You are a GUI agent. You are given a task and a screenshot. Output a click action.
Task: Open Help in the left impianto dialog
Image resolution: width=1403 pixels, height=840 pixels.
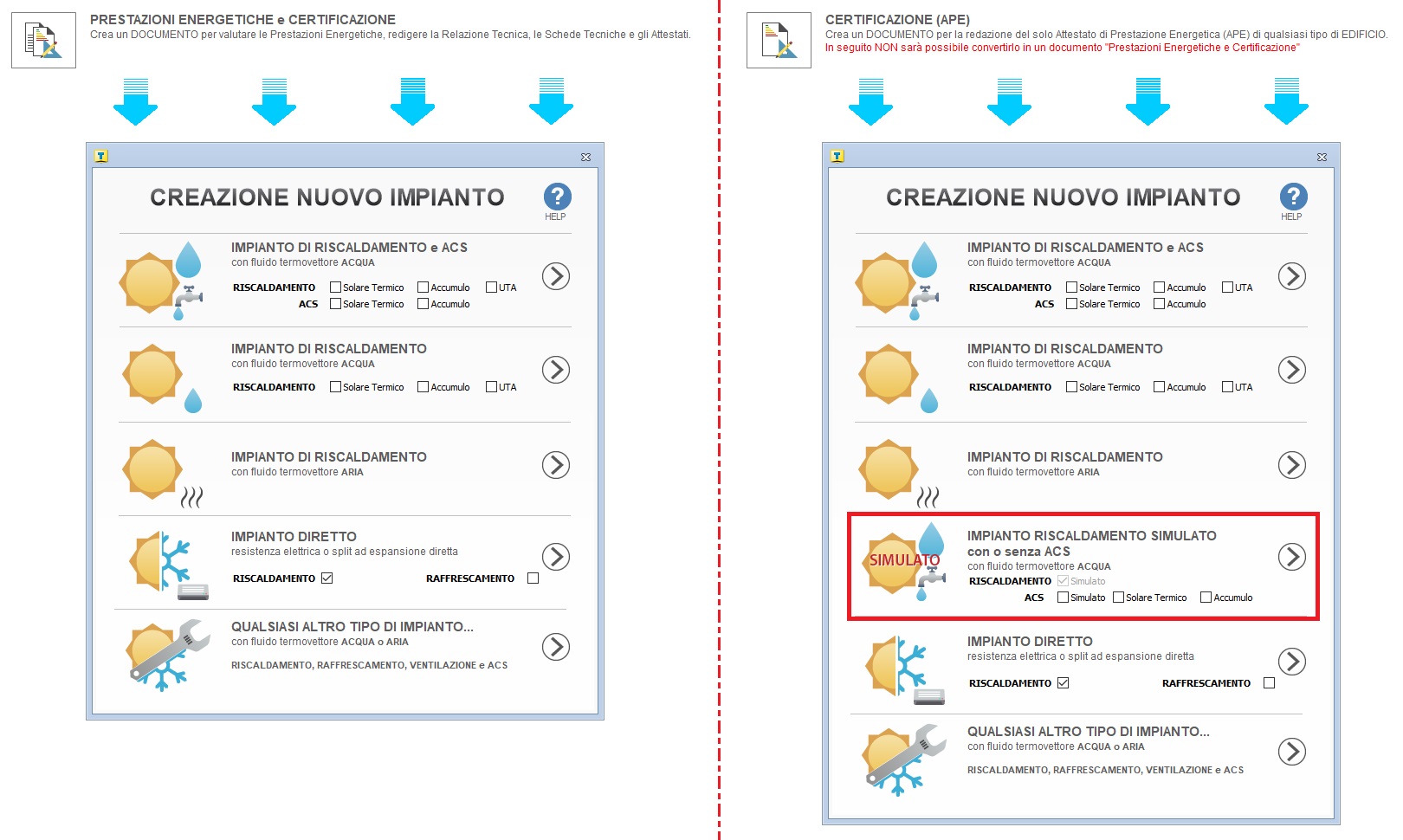click(x=557, y=198)
